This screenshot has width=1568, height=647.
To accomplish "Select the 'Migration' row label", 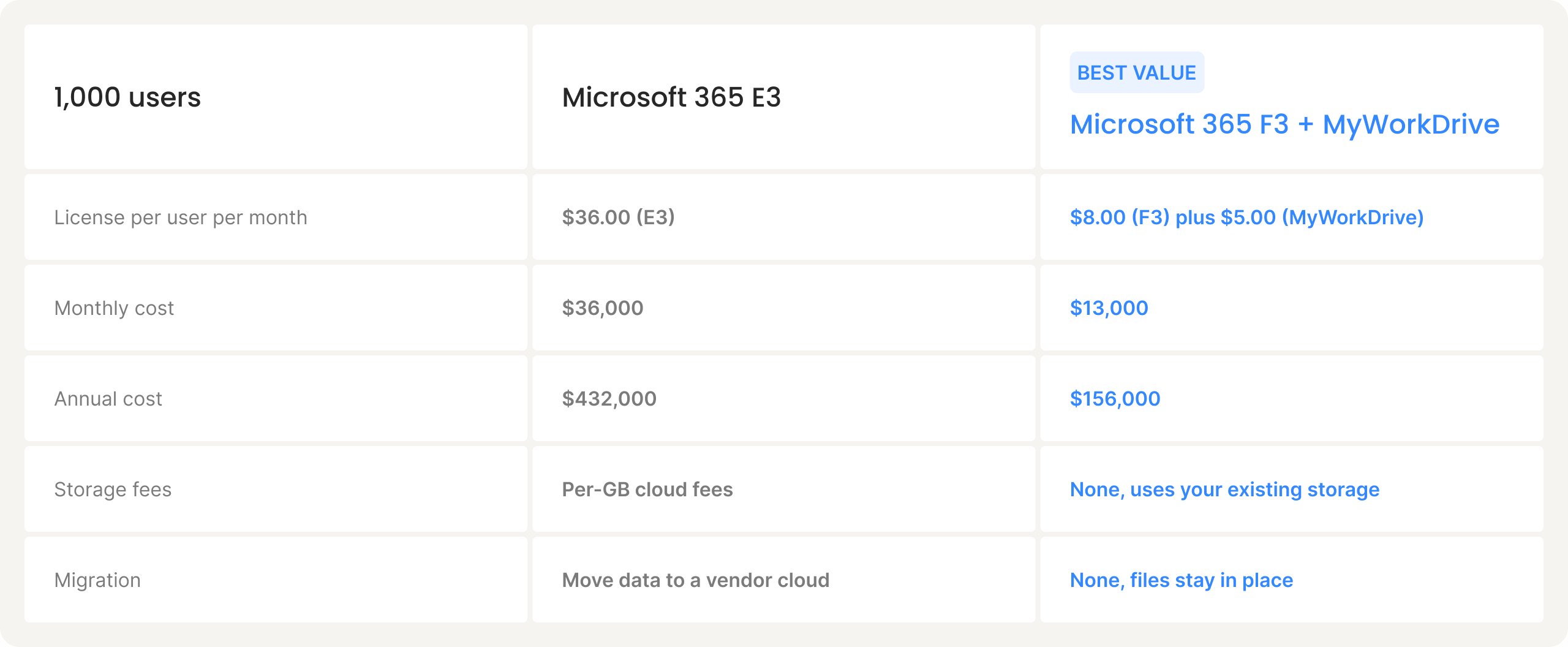I will click(97, 580).
